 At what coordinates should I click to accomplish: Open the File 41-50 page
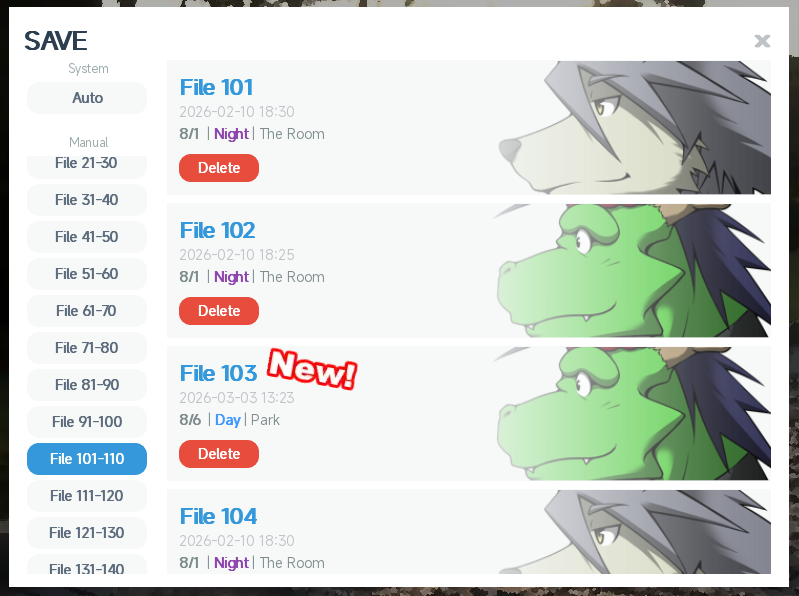coord(87,237)
